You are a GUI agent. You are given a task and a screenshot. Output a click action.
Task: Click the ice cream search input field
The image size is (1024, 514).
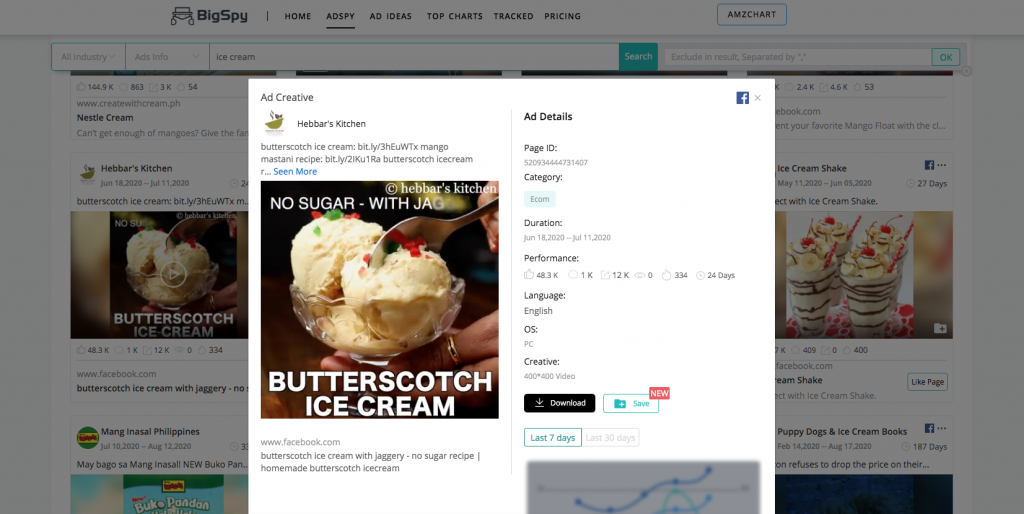(x=414, y=57)
